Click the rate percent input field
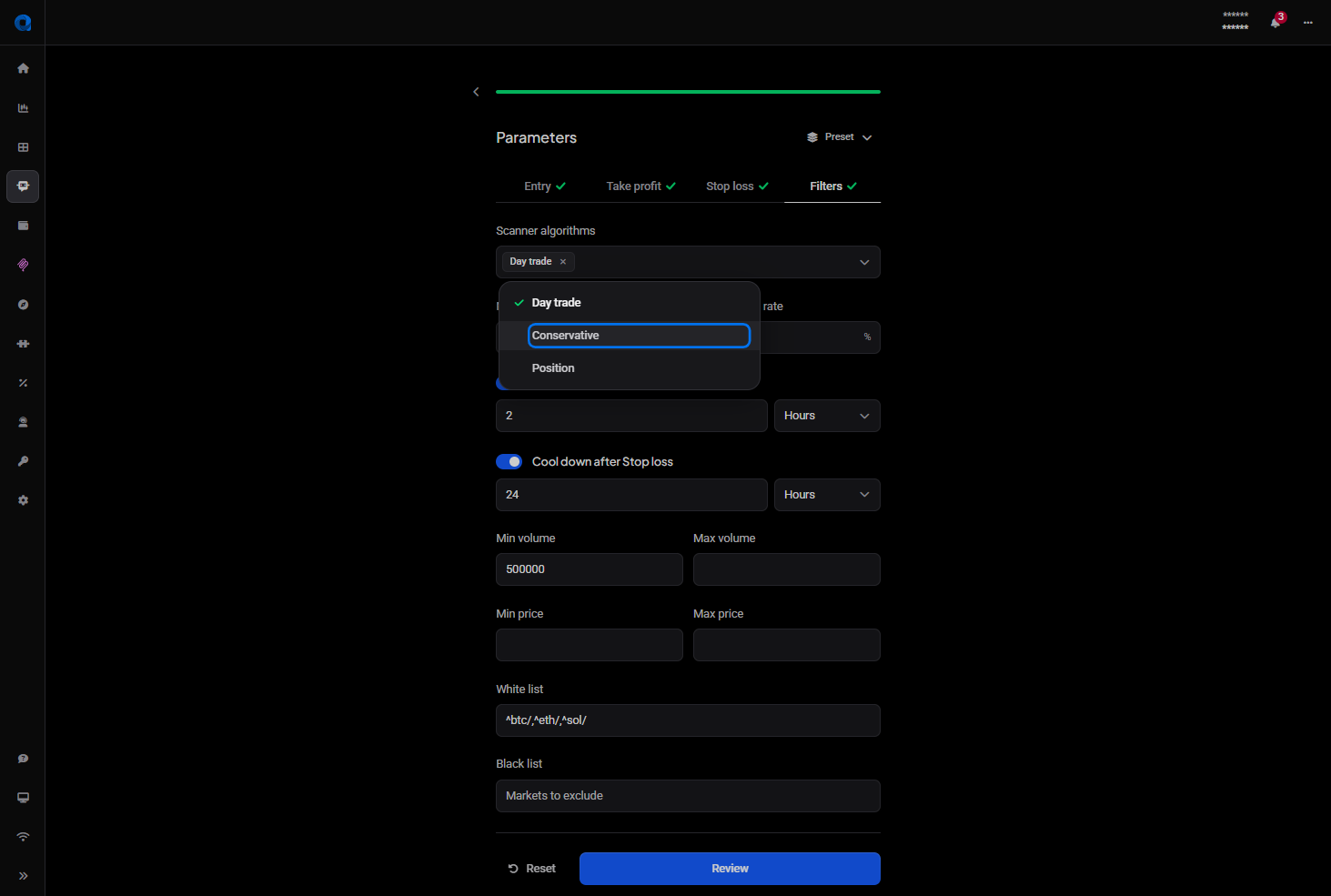The height and width of the screenshot is (896, 1331). [820, 337]
